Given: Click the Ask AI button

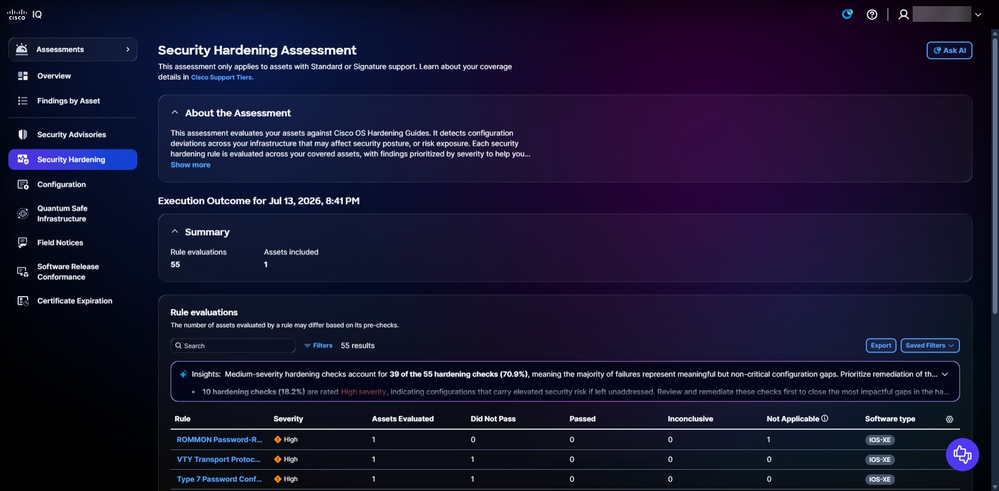Looking at the screenshot, I should [949, 50].
